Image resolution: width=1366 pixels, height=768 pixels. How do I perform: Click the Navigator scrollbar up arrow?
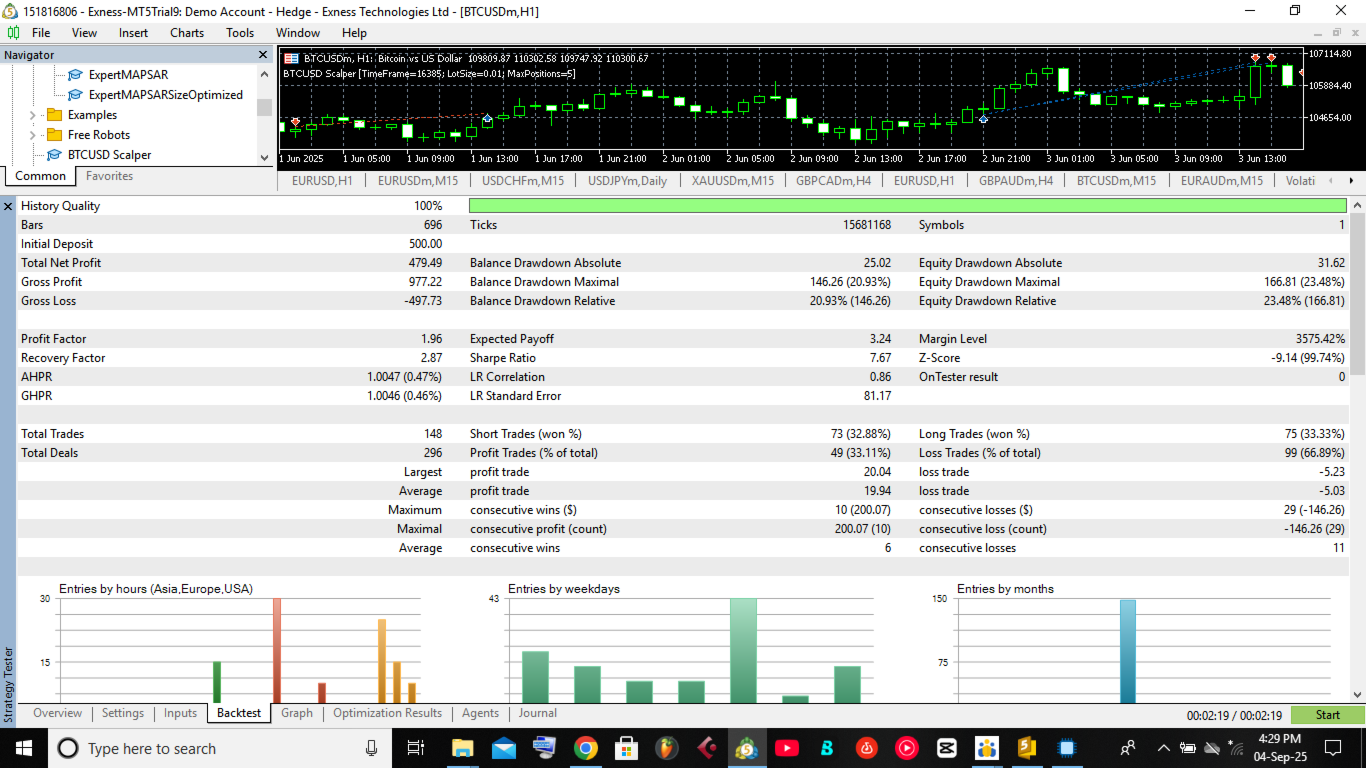pos(264,74)
